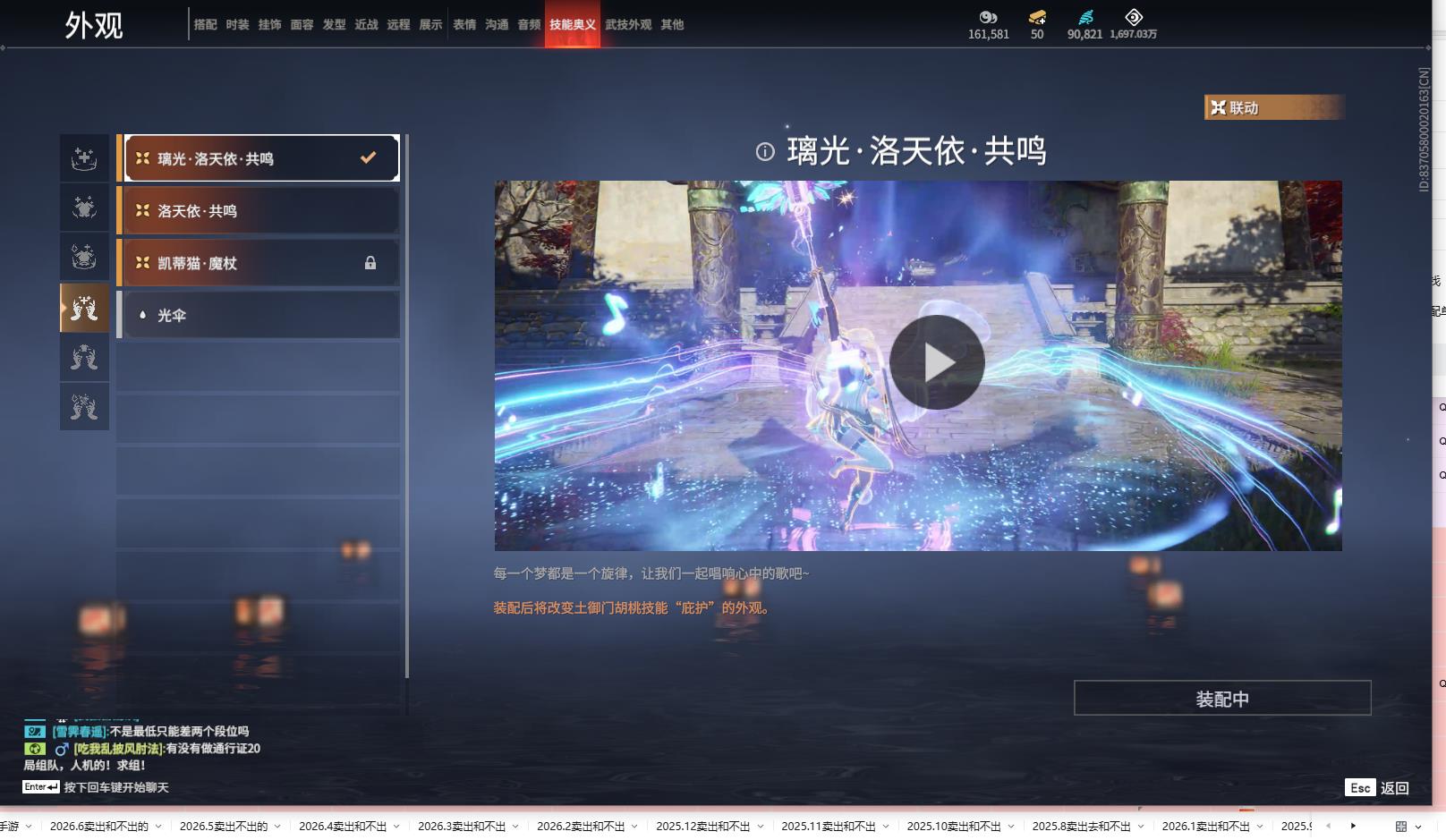Select the 光伞 skin entry

[258, 315]
